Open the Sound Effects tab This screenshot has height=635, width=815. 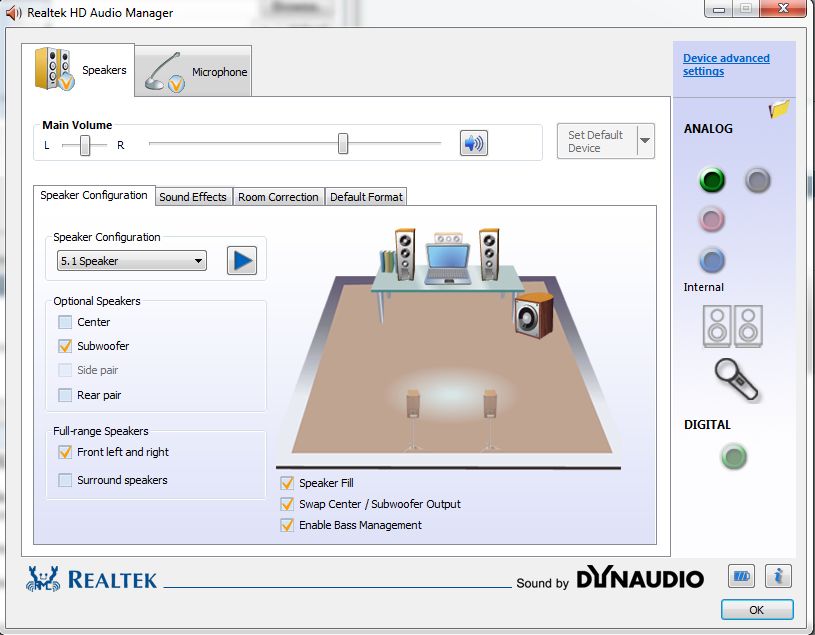click(193, 197)
